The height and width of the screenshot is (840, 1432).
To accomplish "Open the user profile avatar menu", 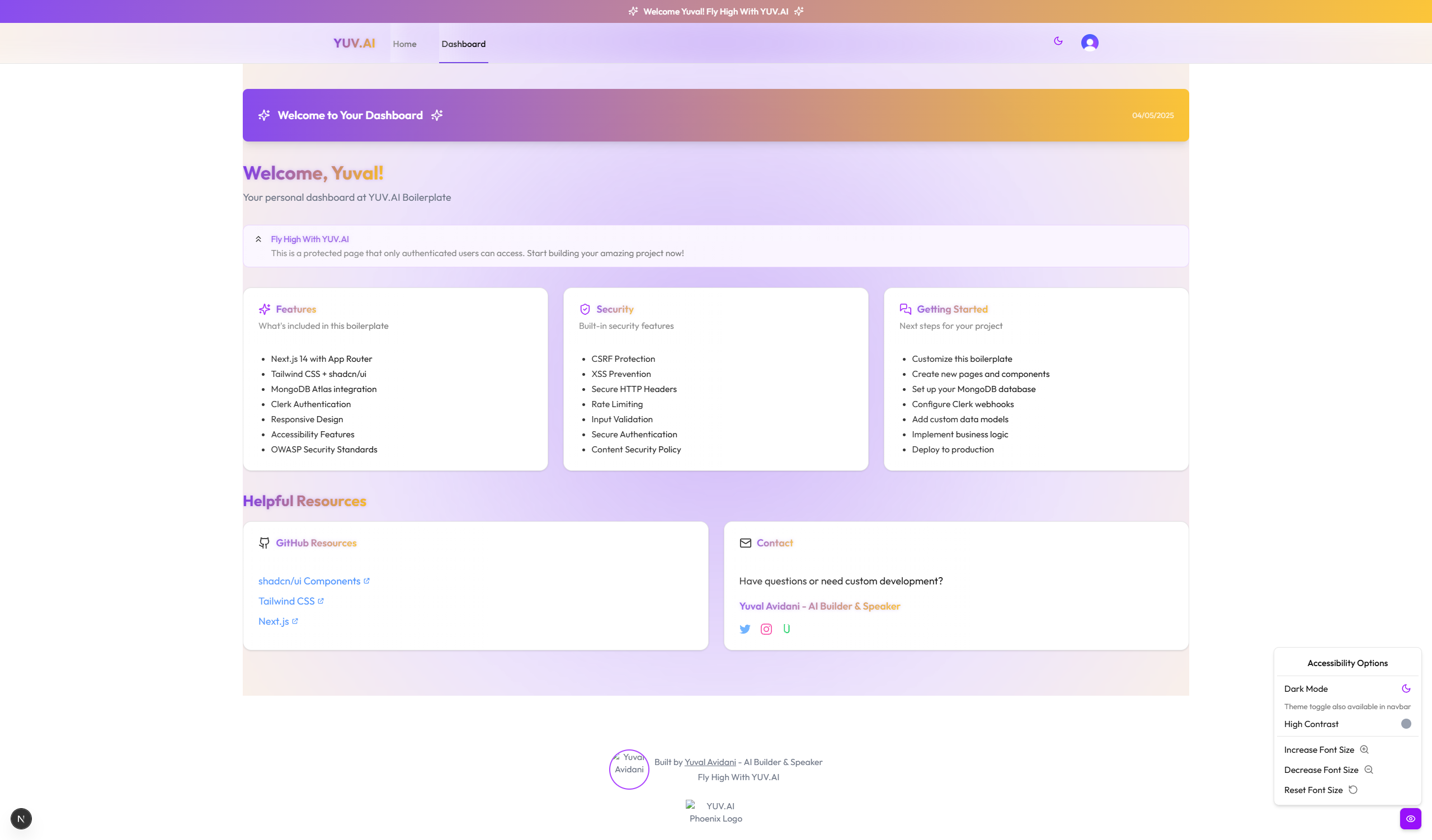I will (x=1089, y=43).
